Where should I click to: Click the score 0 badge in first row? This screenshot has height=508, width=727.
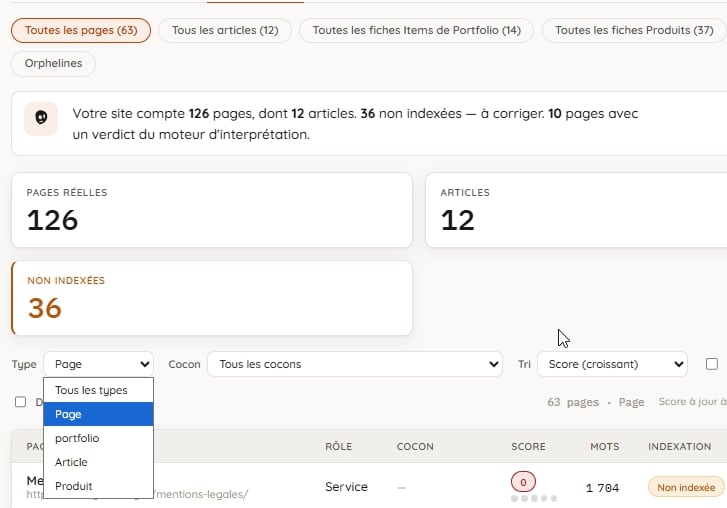coord(523,483)
